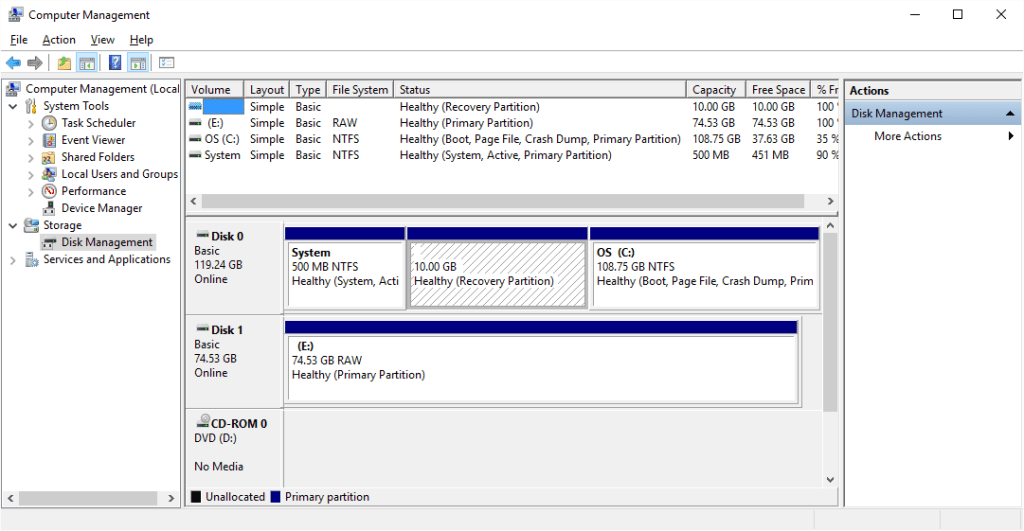Collapse the Disk Management actions section arrow
The height and width of the screenshot is (531, 1024).
point(1011,114)
